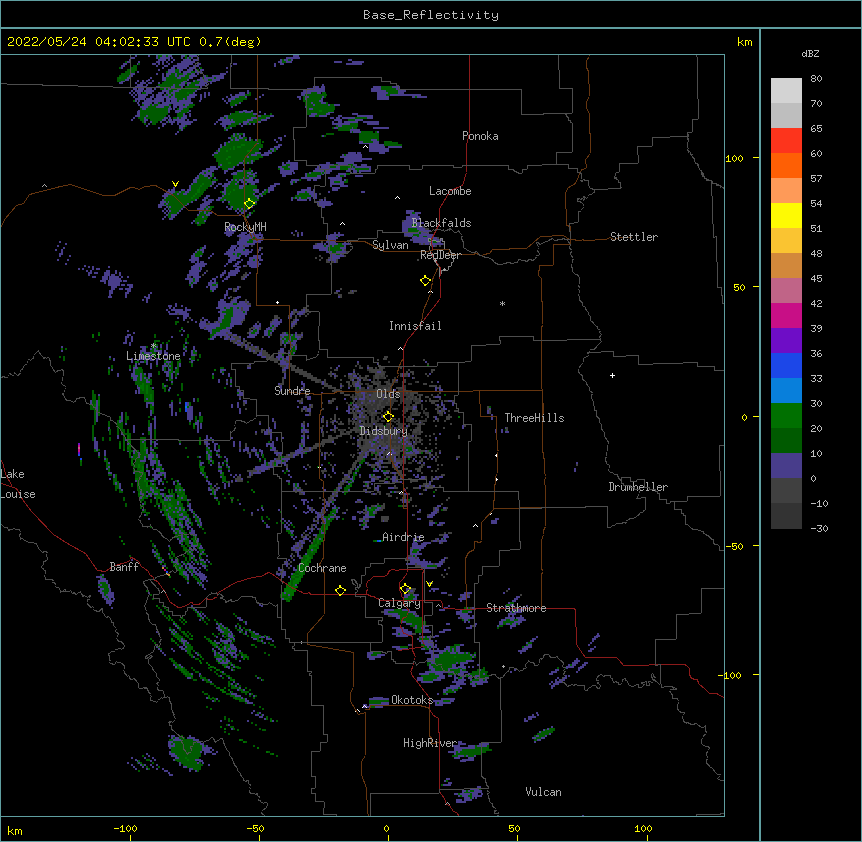
Task: Click the Sundre town label
Action: point(292,391)
